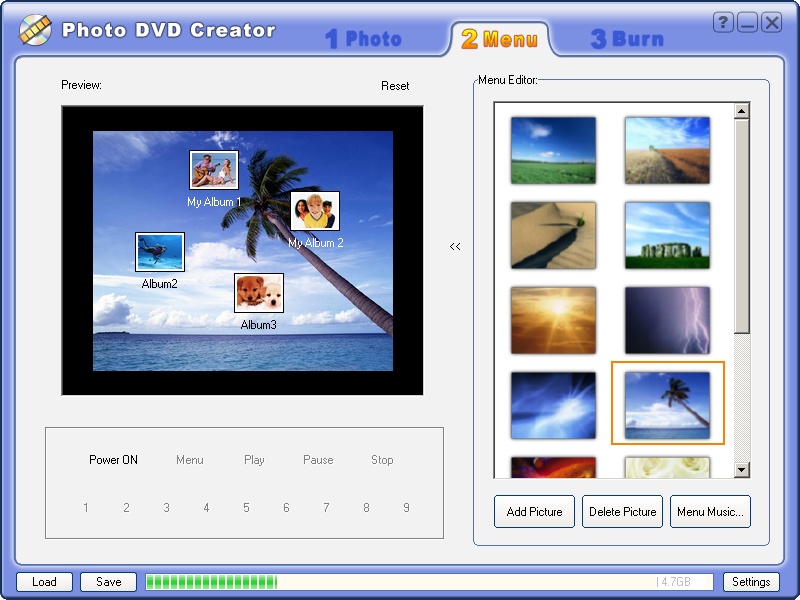Click the Reset link above preview
The height and width of the screenshot is (600, 800).
point(395,86)
